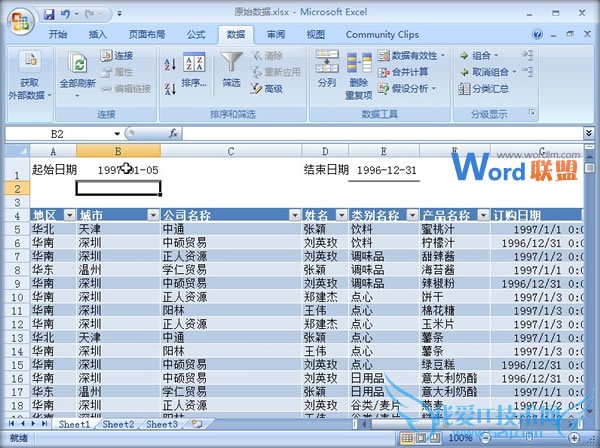Click the Name Box showing B2
The image size is (600, 448).
click(x=57, y=134)
